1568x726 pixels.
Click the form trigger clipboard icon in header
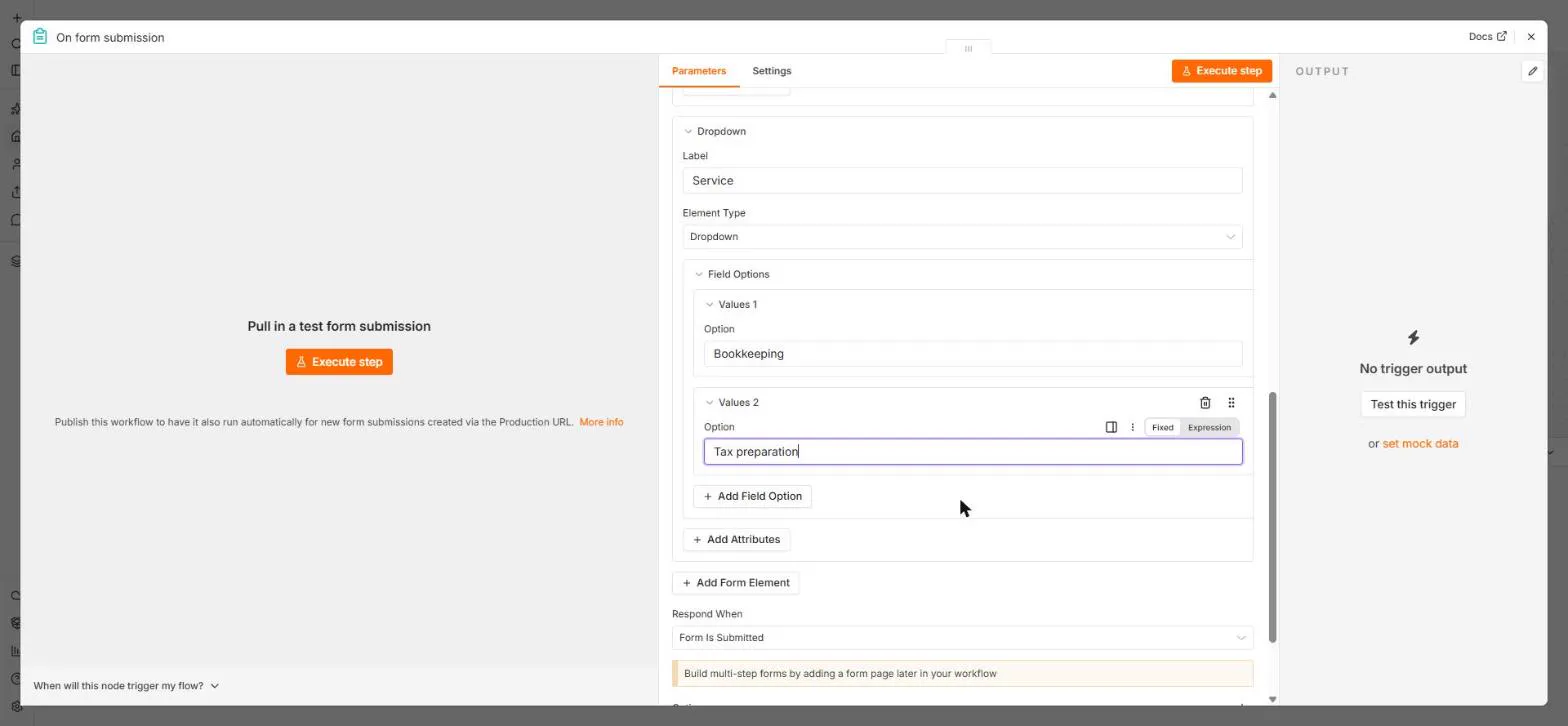[40, 37]
